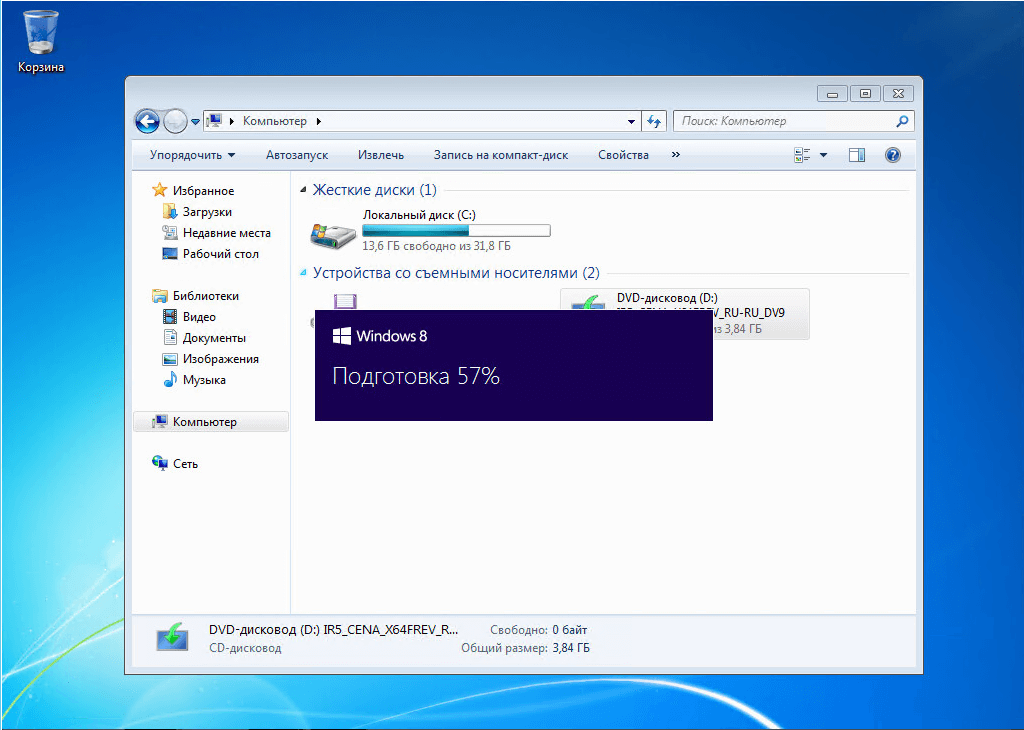
Task: Select Загрузки in the navigation pane
Action: pos(207,212)
